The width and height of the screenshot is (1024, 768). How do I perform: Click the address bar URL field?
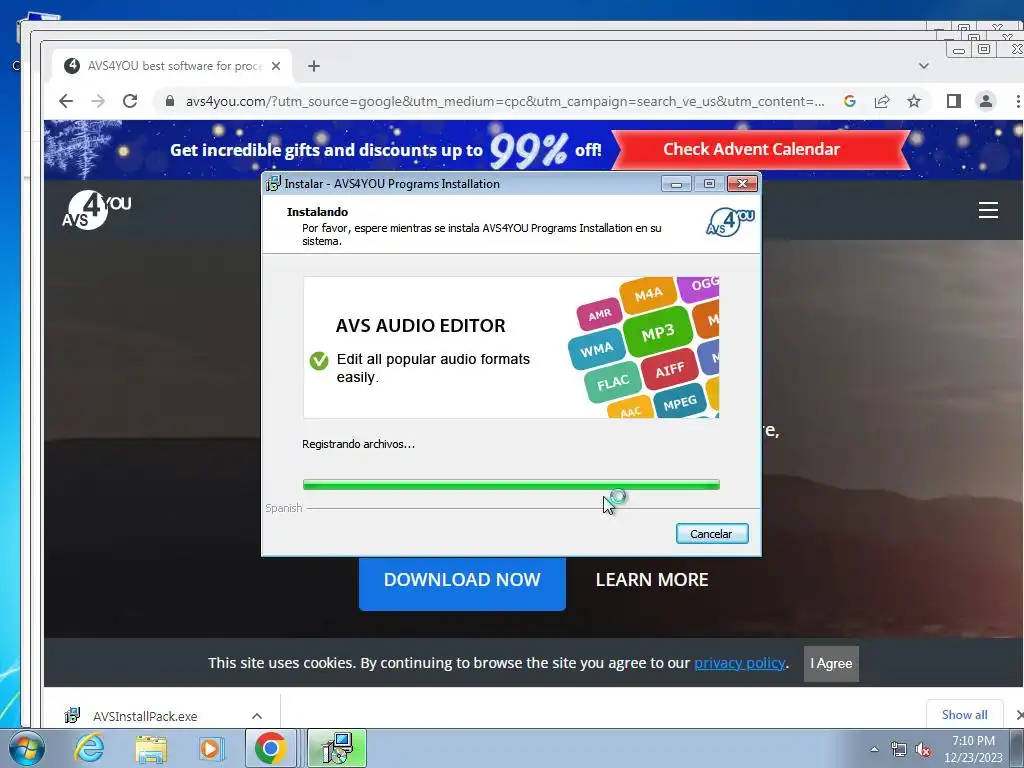coord(504,101)
